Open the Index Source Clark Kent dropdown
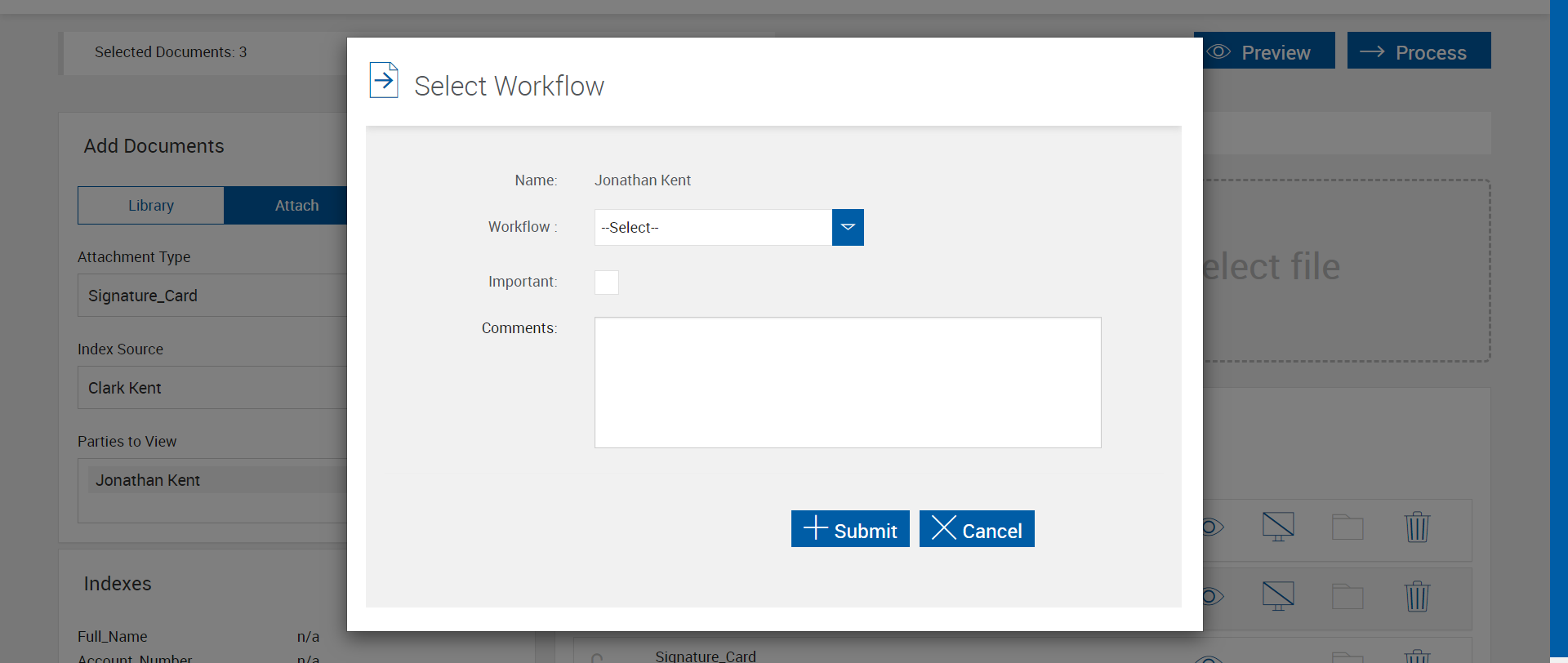Image resolution: width=1568 pixels, height=663 pixels. (212, 388)
